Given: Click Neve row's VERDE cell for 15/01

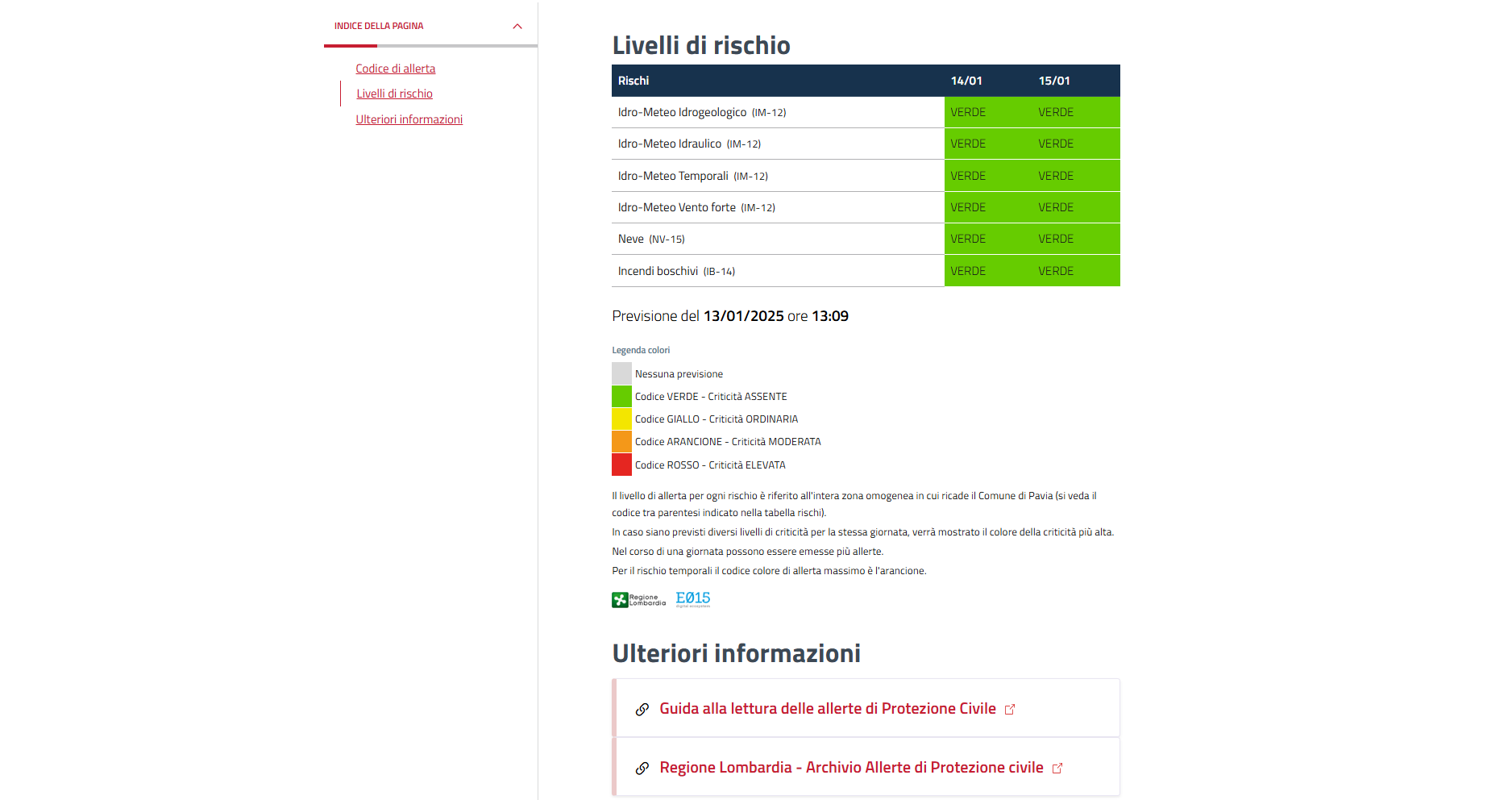Looking at the screenshot, I should (x=1056, y=240).
